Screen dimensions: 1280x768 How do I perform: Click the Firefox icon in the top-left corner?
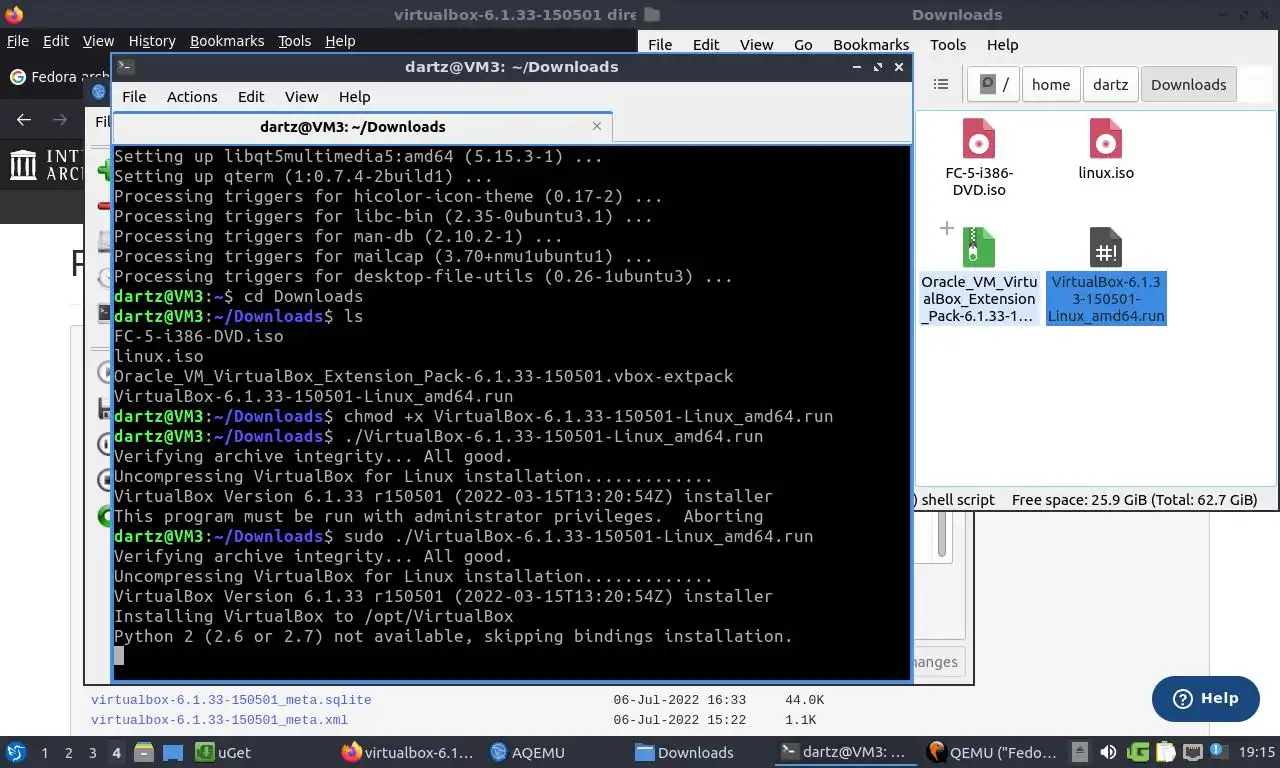[x=14, y=14]
